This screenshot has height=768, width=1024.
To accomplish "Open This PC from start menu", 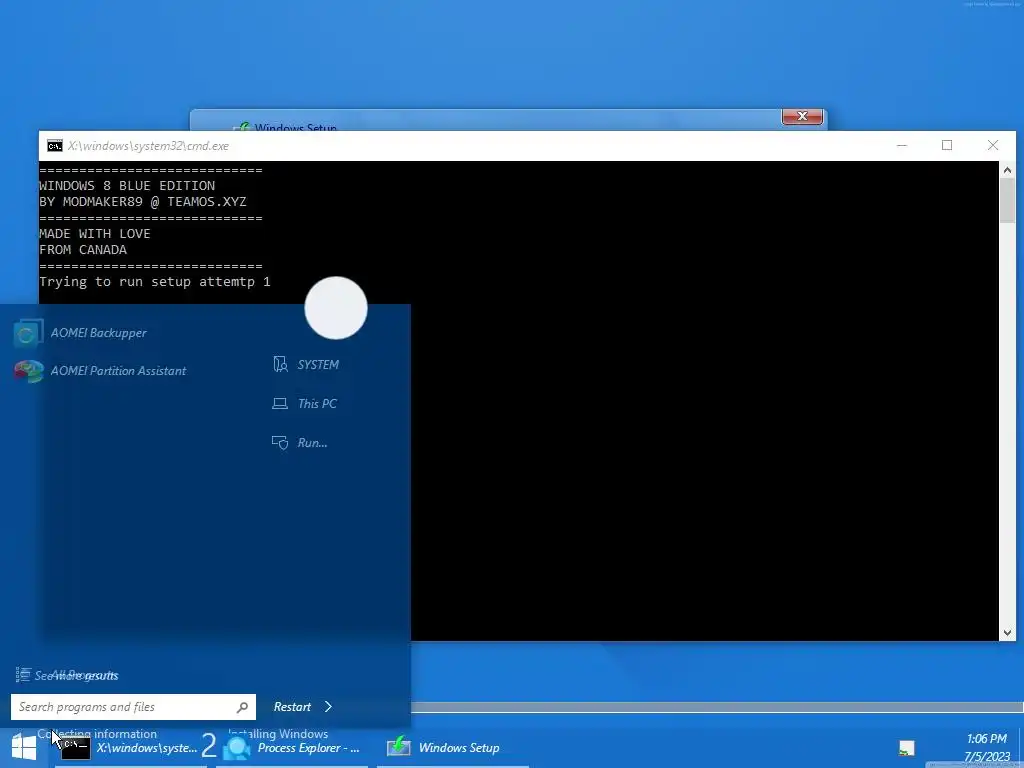I will click(x=304, y=404).
